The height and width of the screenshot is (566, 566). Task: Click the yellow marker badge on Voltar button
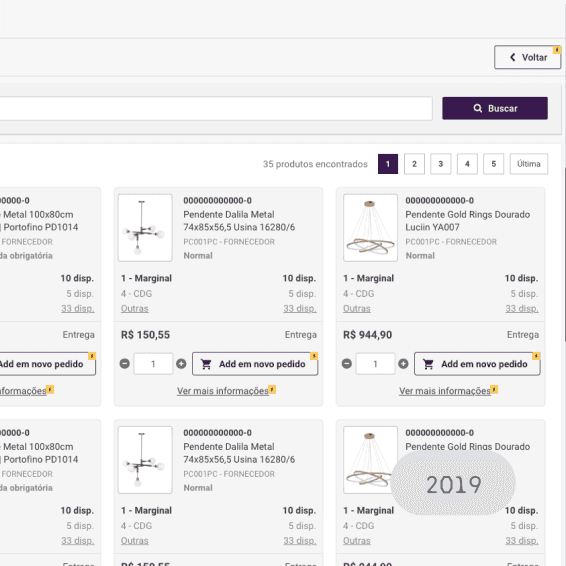click(x=557, y=49)
